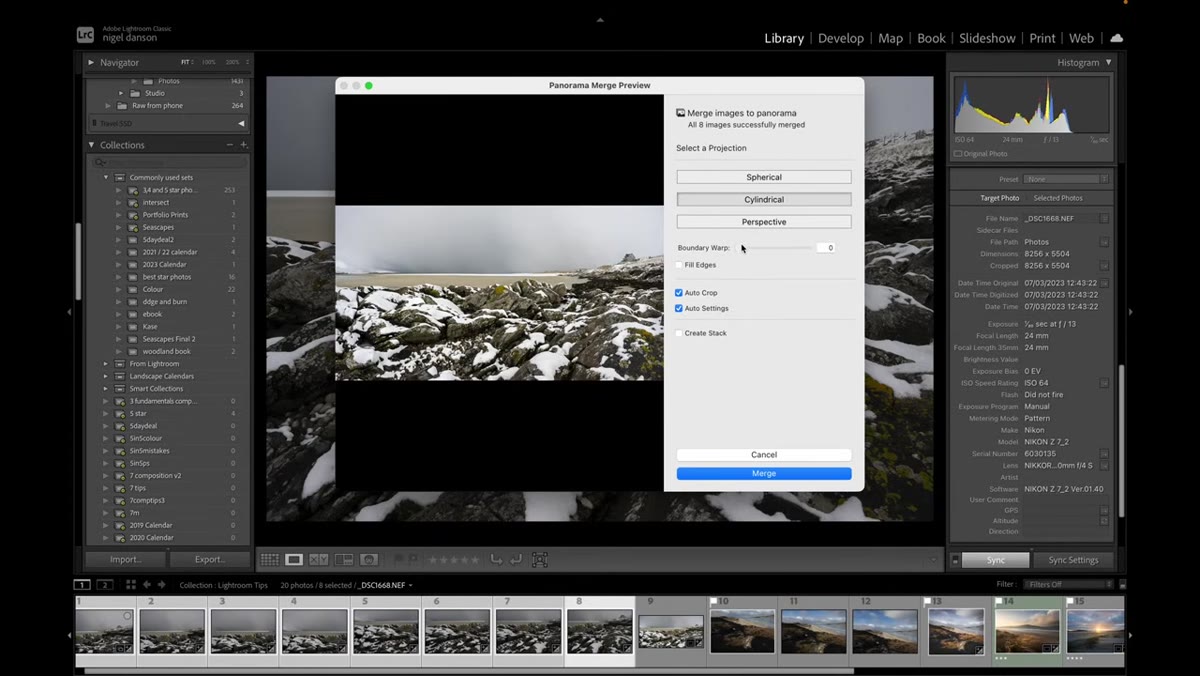The width and height of the screenshot is (1200, 676).
Task: Enable the Fill Edges checkbox
Action: (x=679, y=265)
